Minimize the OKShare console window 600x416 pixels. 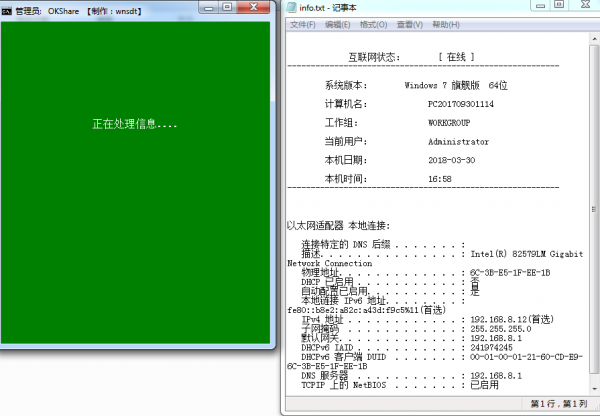coord(209,7)
